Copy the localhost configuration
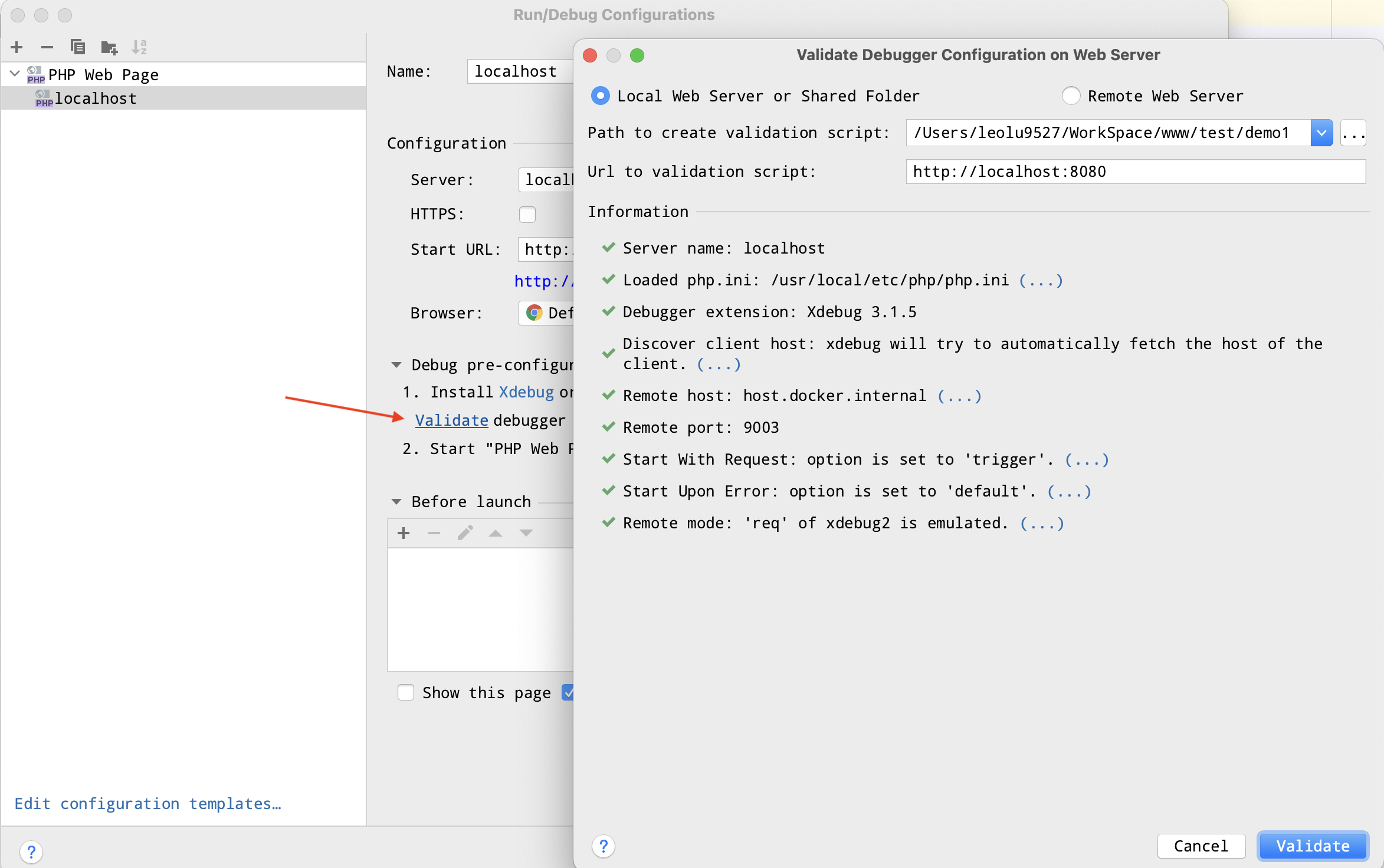The image size is (1384, 868). 77,47
